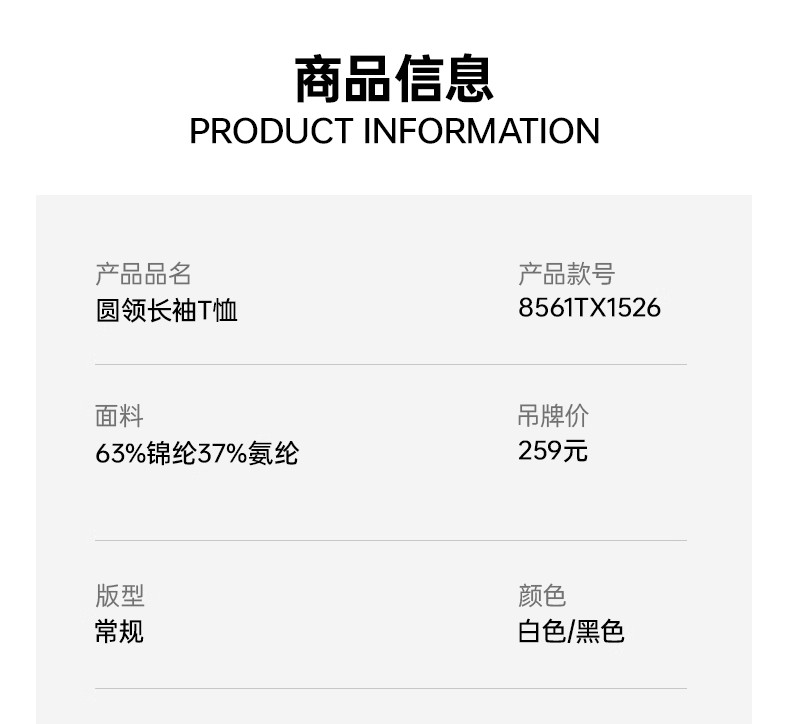Select the style number 8561TX1526

589,308
